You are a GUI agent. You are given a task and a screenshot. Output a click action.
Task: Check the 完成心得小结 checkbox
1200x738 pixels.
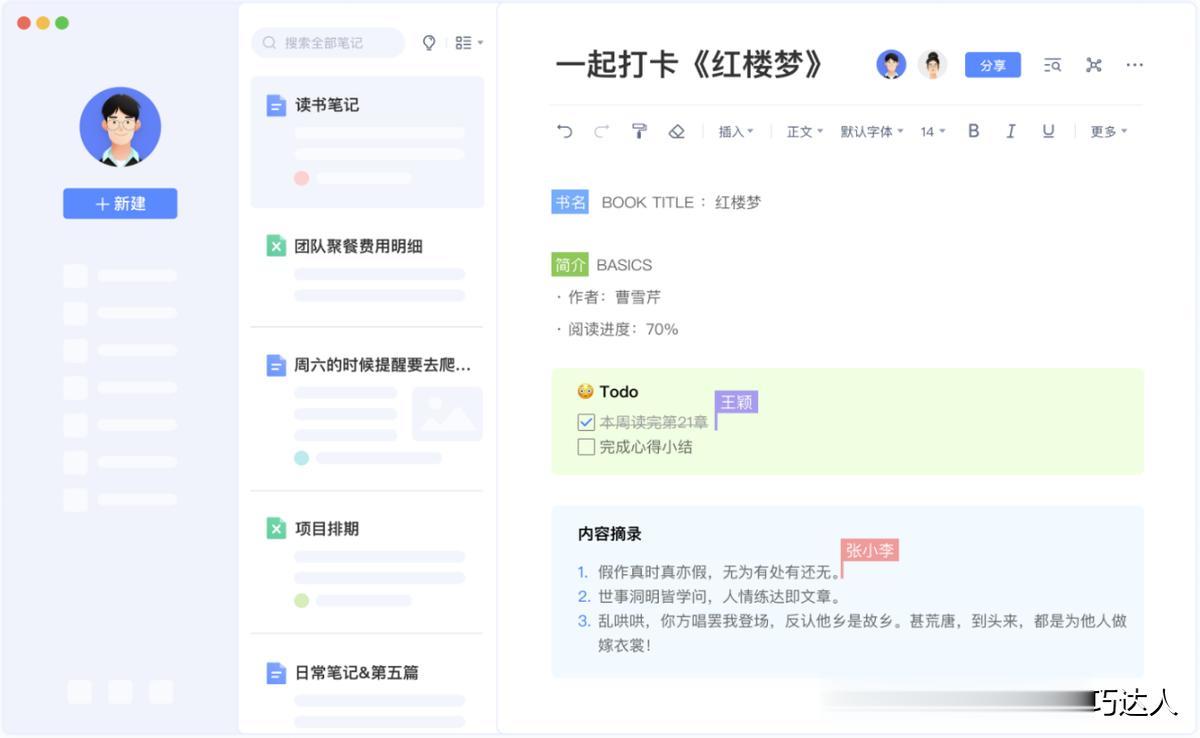(586, 447)
